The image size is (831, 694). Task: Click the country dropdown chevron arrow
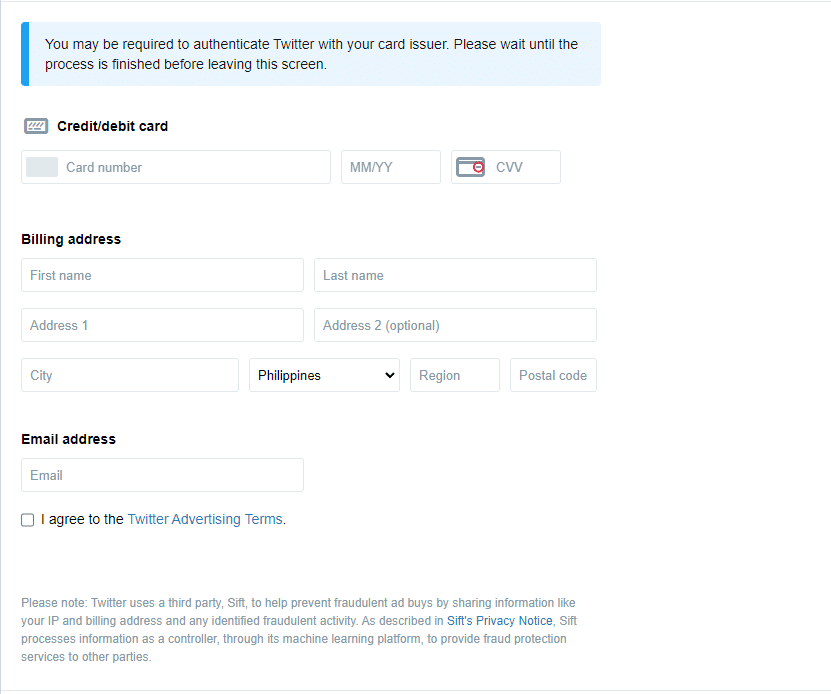click(x=390, y=375)
